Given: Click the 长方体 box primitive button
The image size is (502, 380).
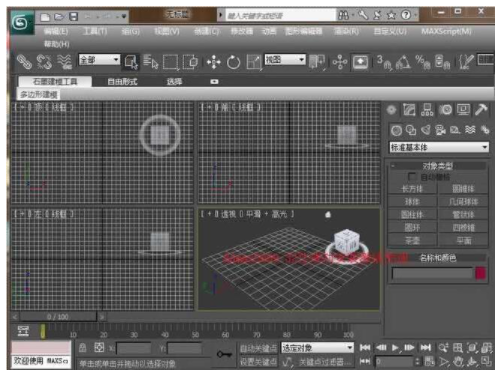Looking at the screenshot, I should coord(412,189).
